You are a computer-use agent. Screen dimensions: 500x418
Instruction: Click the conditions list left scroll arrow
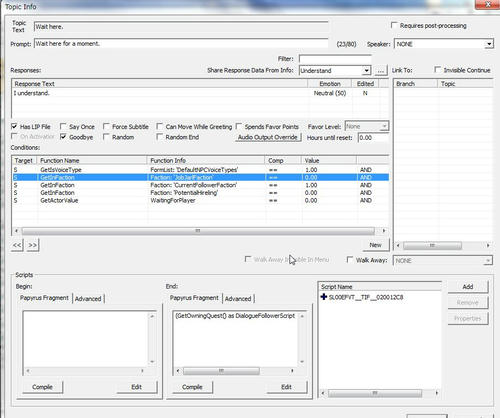(x=16, y=231)
